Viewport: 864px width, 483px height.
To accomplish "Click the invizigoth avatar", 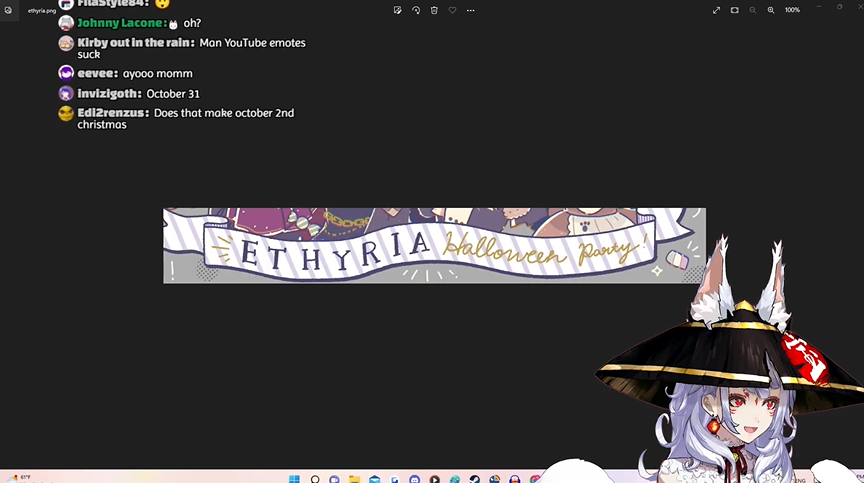I will click(66, 93).
